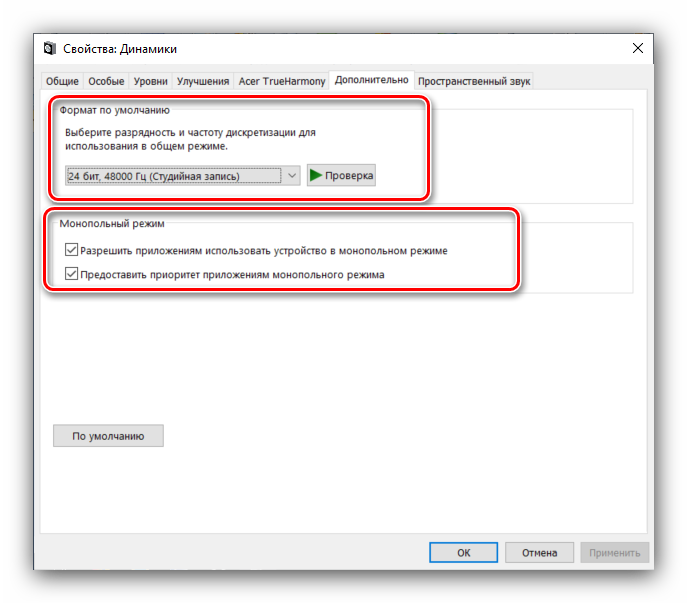Confirm with the ОК button
Image resolution: width=687 pixels, height=603 pixels.
coord(464,553)
